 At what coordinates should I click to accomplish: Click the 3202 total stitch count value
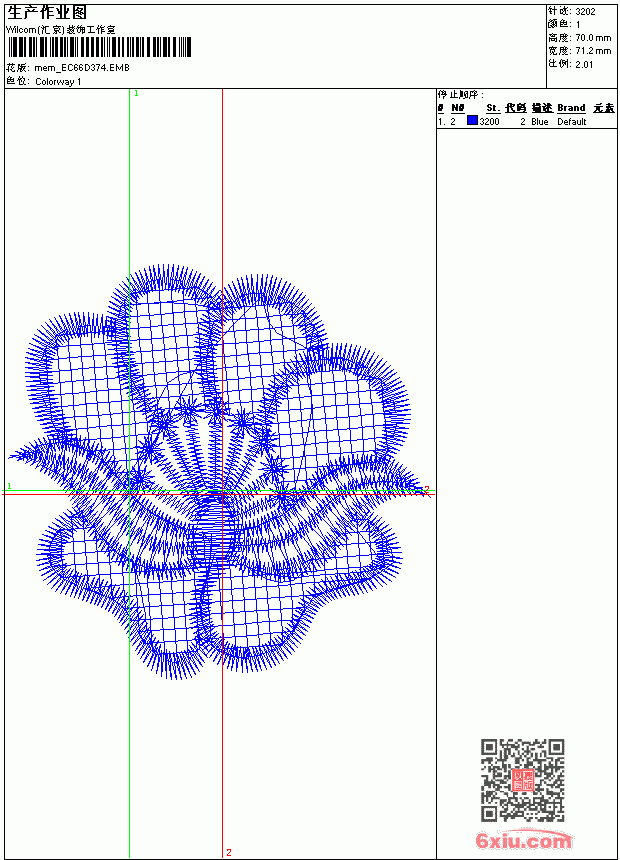pyautogui.click(x=585, y=12)
